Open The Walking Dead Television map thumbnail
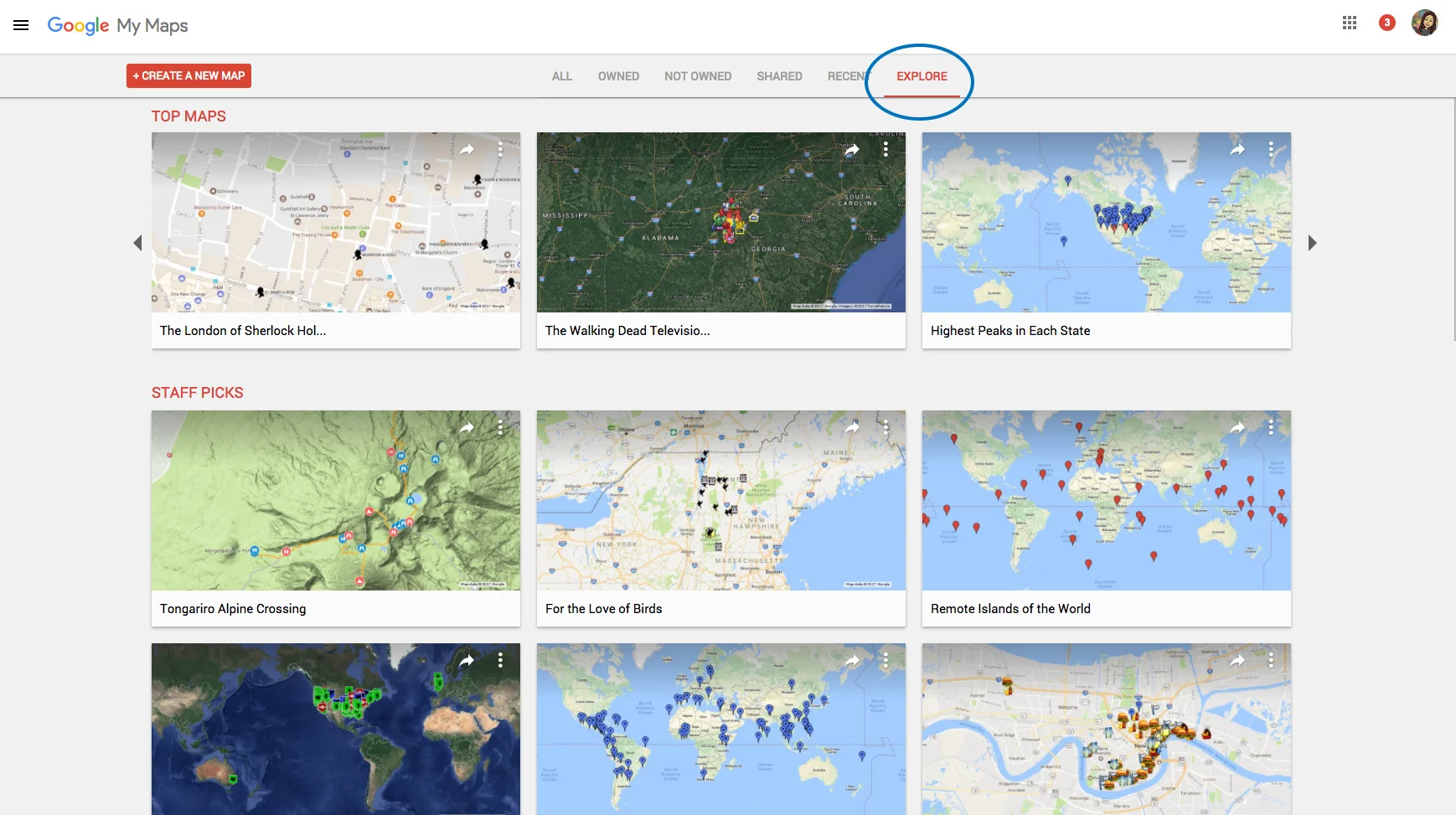 pos(721,223)
